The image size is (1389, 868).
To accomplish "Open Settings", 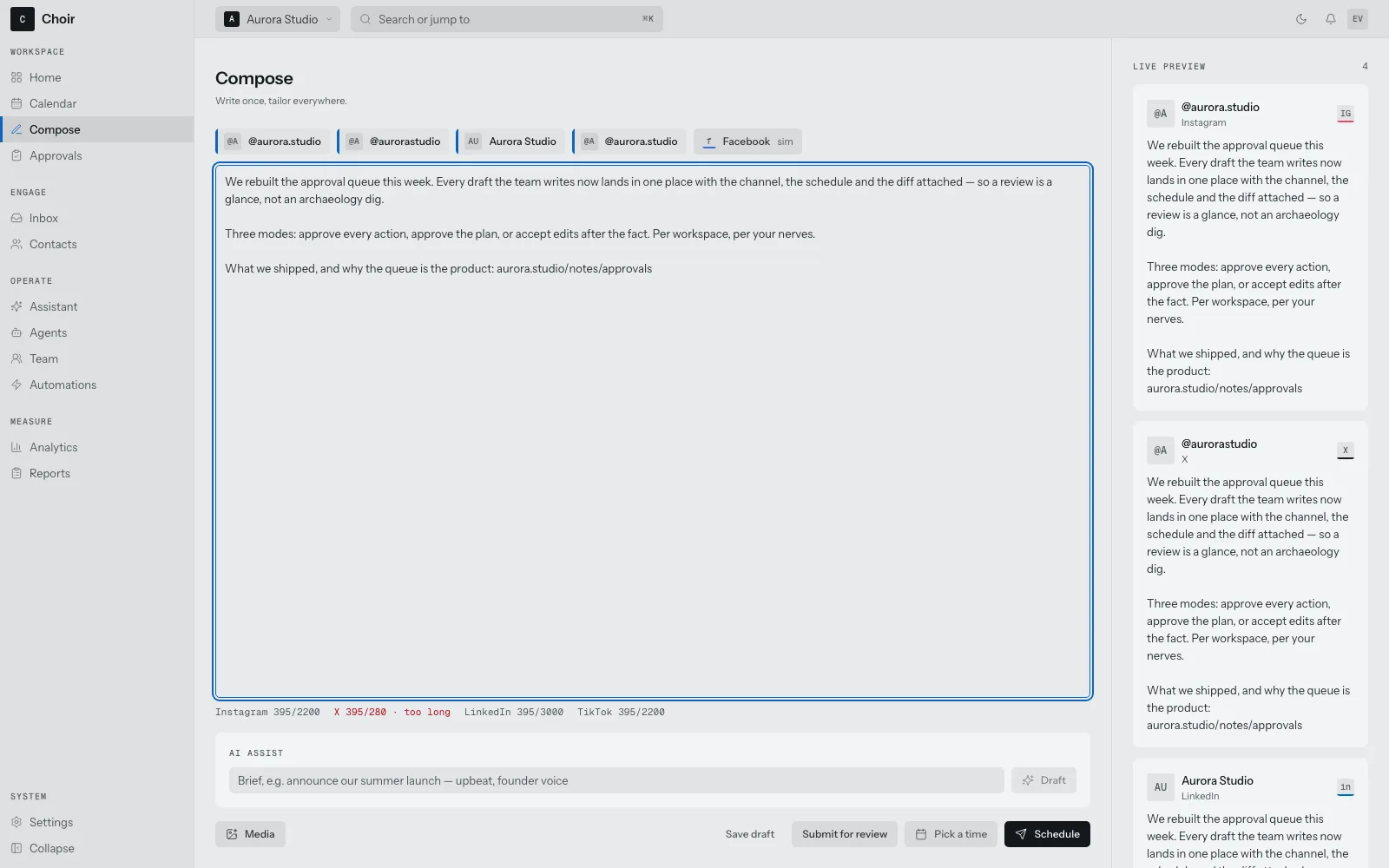I will [x=96, y=822].
